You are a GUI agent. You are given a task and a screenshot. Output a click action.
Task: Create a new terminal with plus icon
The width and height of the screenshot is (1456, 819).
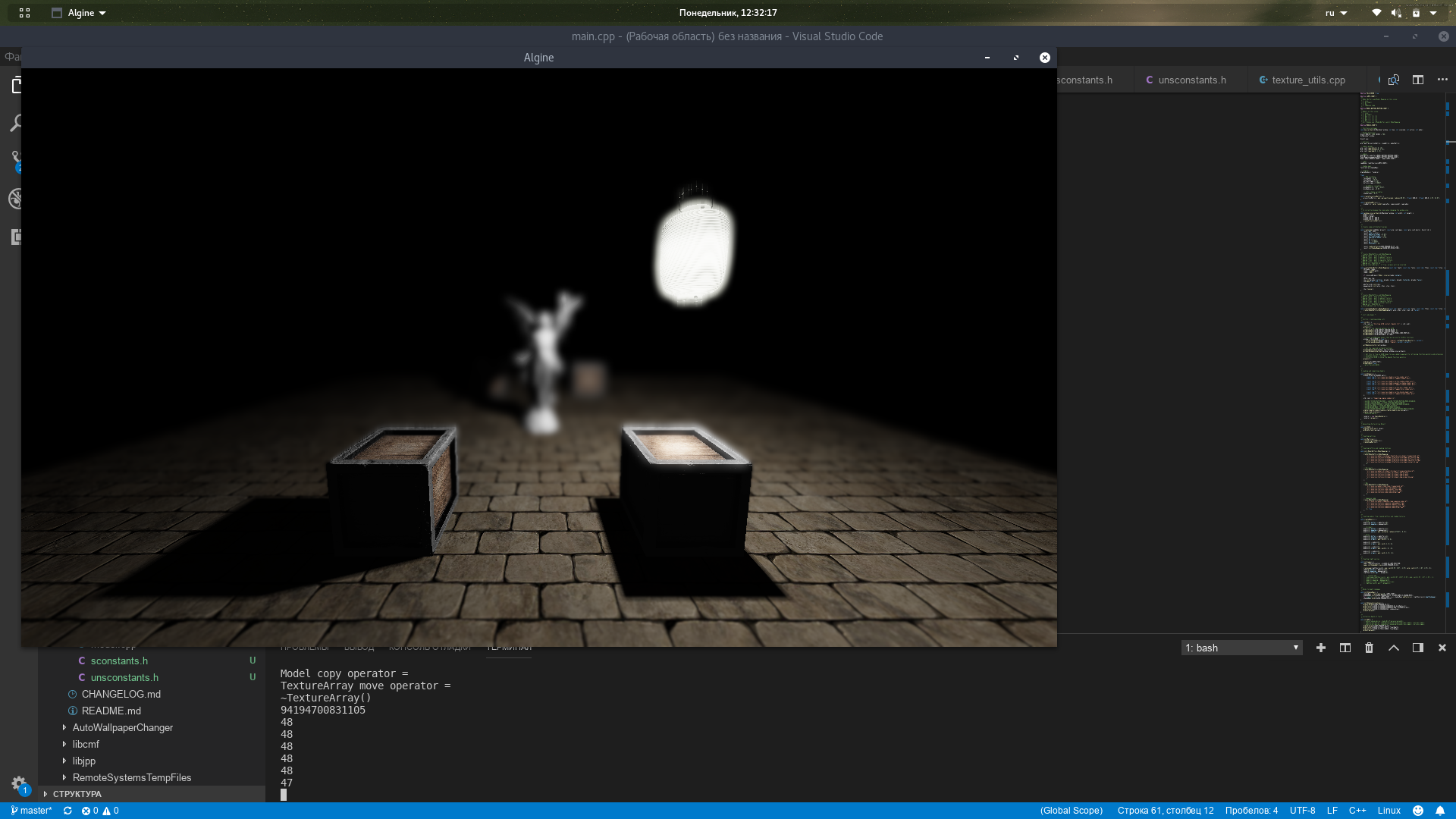click(1320, 648)
